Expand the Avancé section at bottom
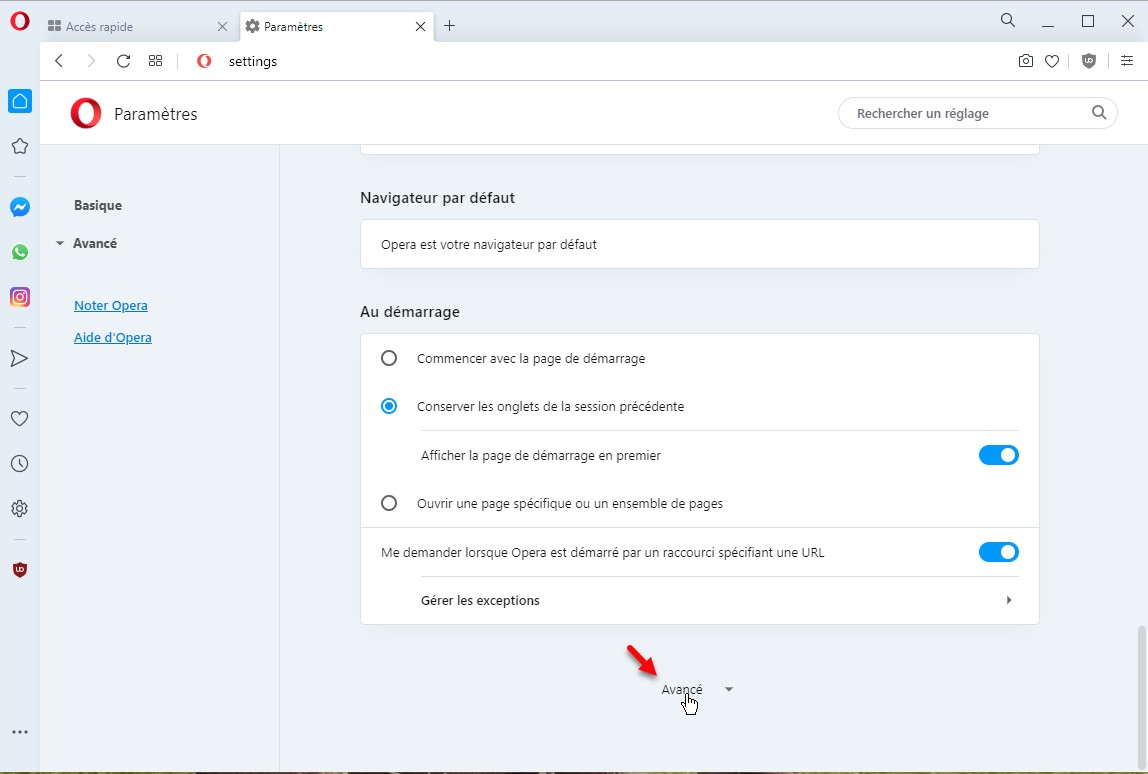The image size is (1148, 774). 696,689
